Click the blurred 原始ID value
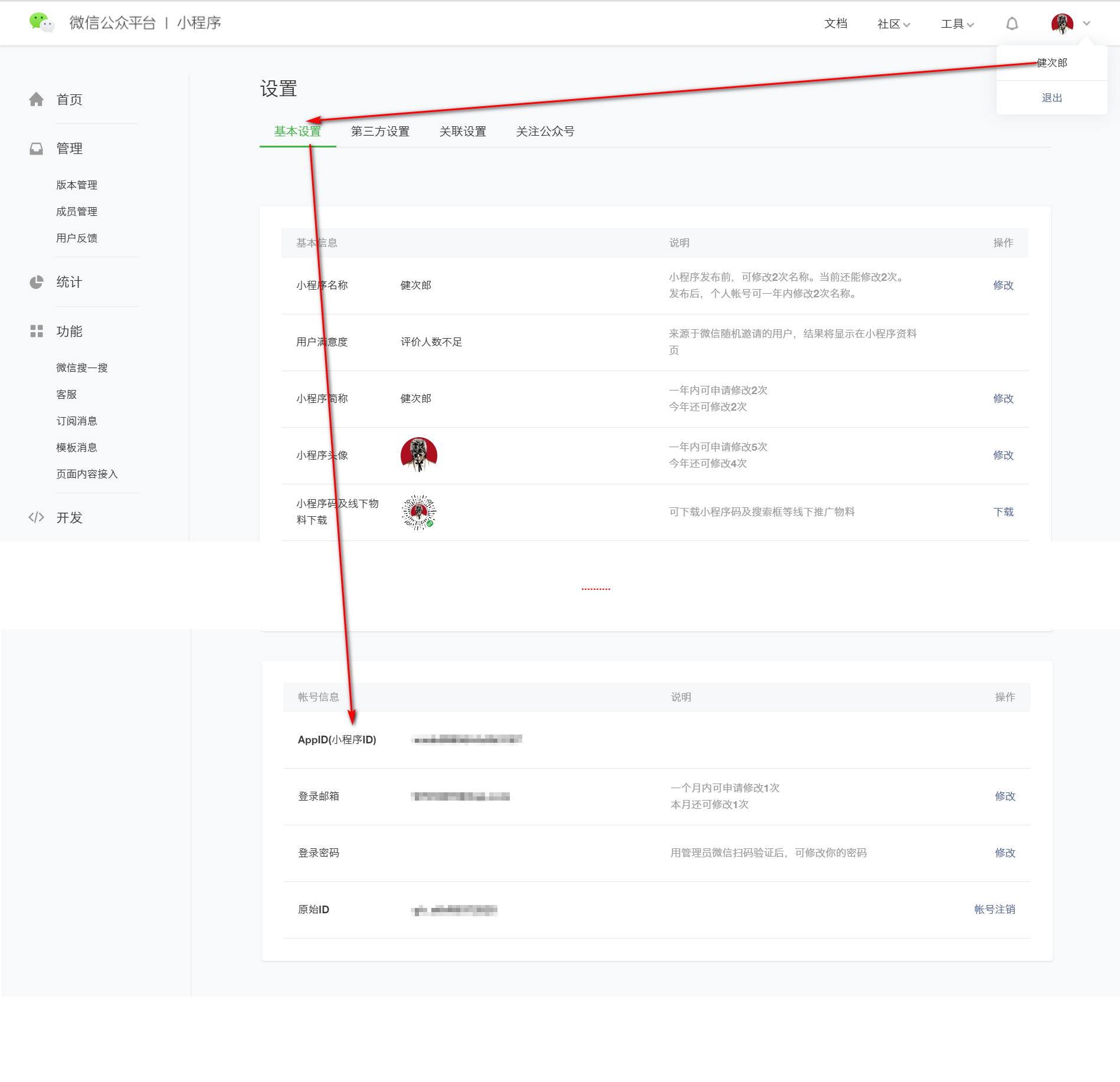This screenshot has width=1120, height=1082. pos(454,910)
